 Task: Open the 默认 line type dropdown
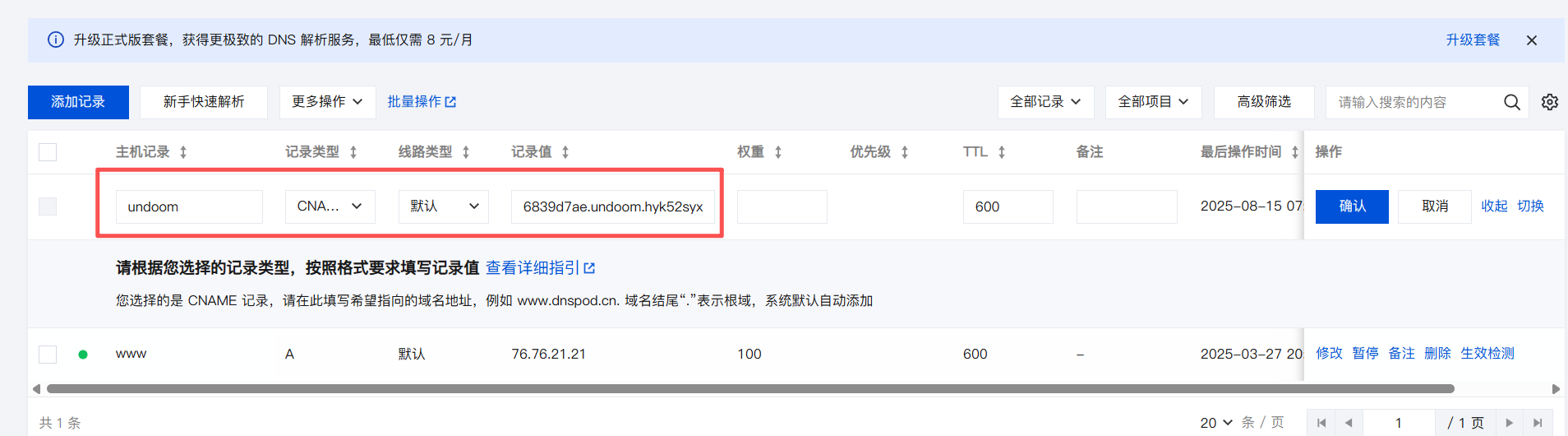(x=444, y=206)
